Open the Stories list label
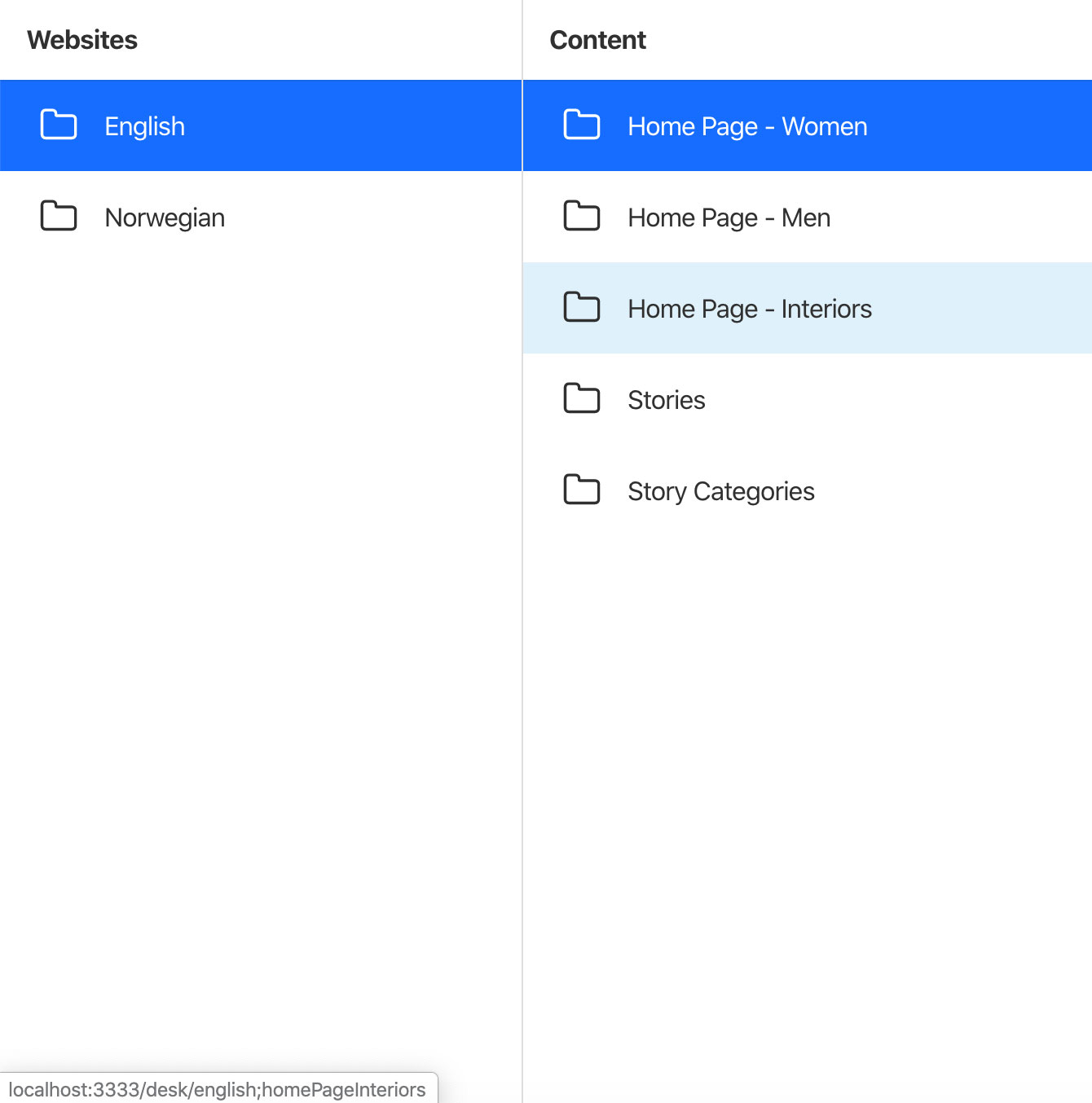 click(667, 400)
